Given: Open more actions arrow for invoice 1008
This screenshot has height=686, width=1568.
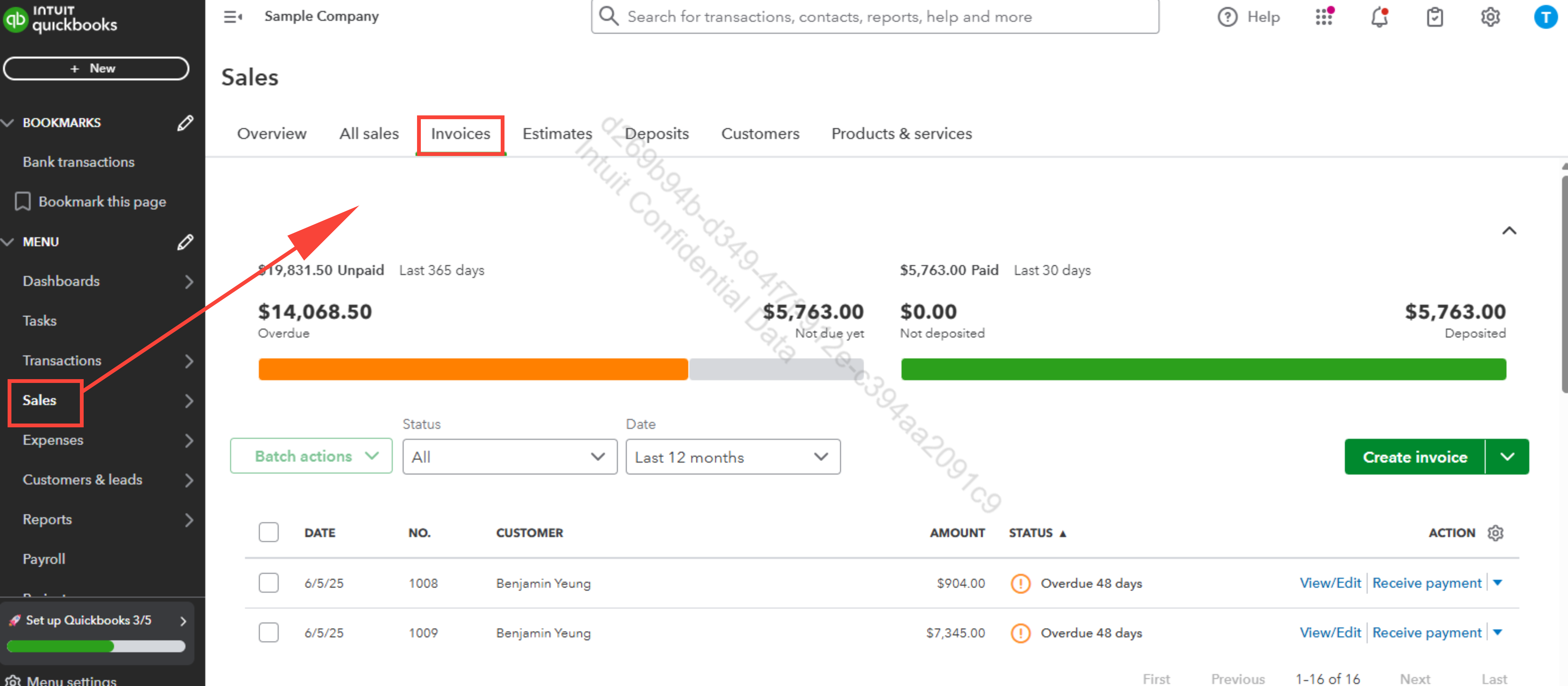Looking at the screenshot, I should tap(1497, 583).
